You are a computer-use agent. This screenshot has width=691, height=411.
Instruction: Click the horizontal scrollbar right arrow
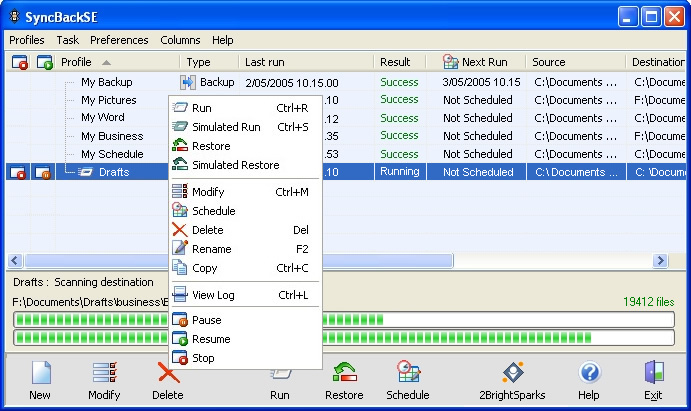point(660,260)
